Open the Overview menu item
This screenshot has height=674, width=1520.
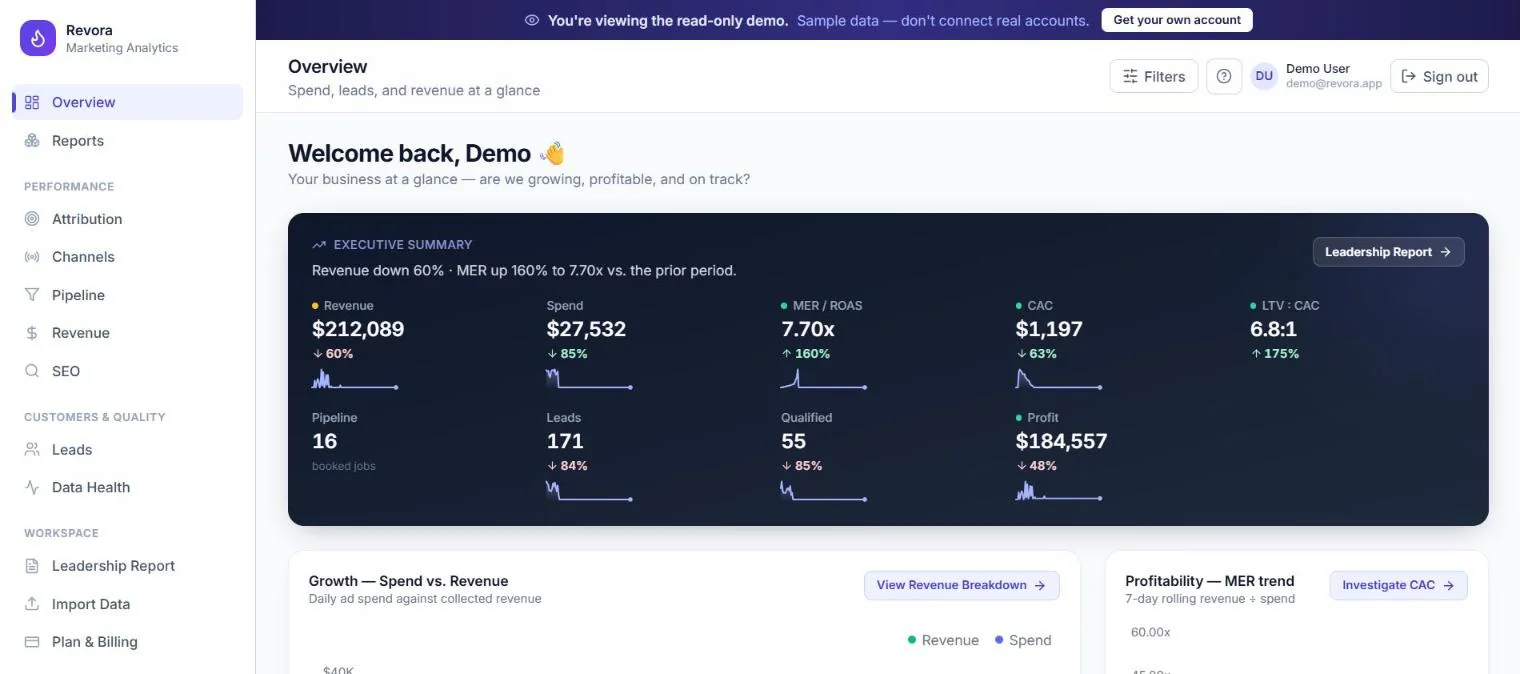click(128, 102)
